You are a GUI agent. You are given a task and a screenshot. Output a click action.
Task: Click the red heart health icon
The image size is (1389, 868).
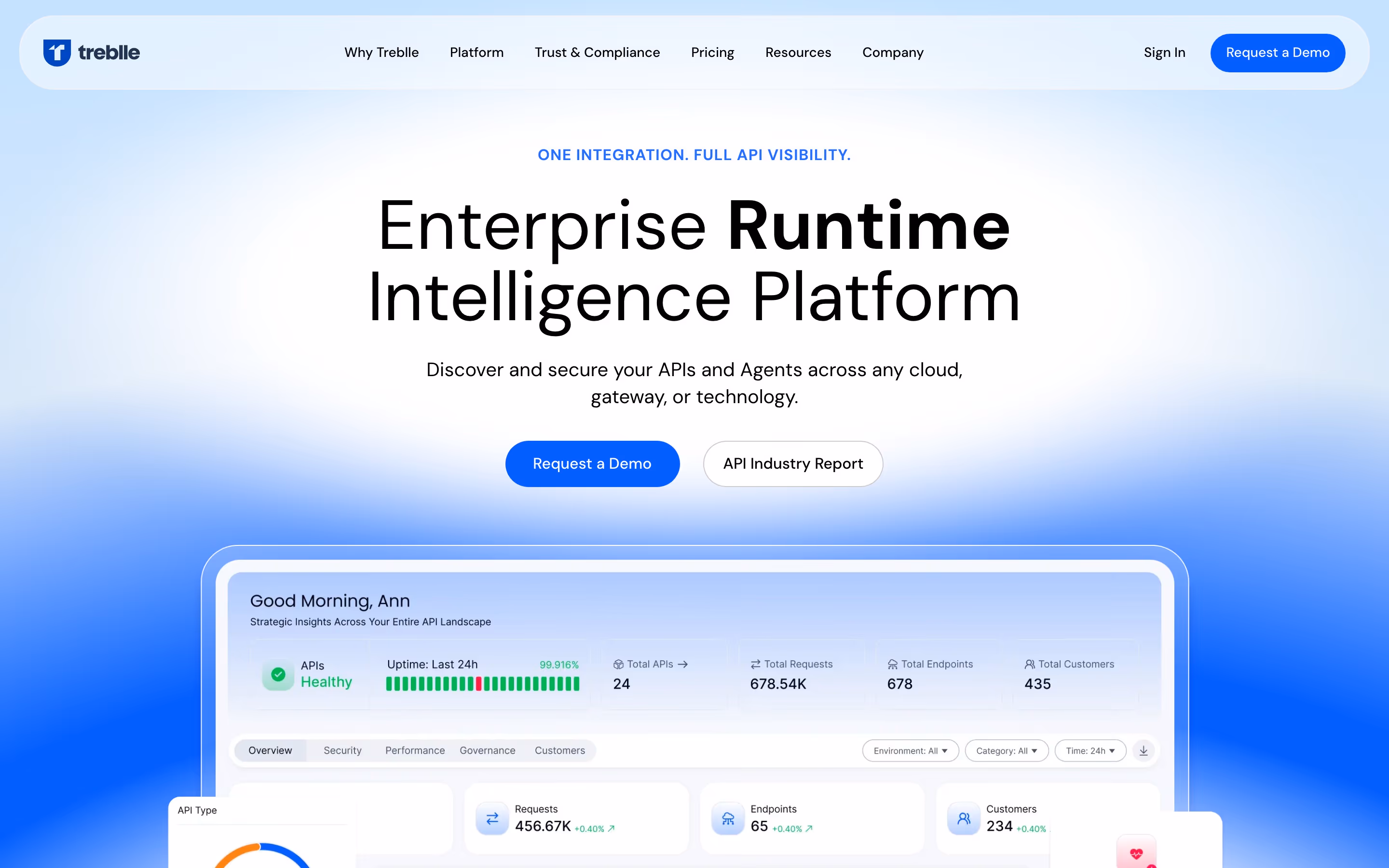(x=1136, y=853)
